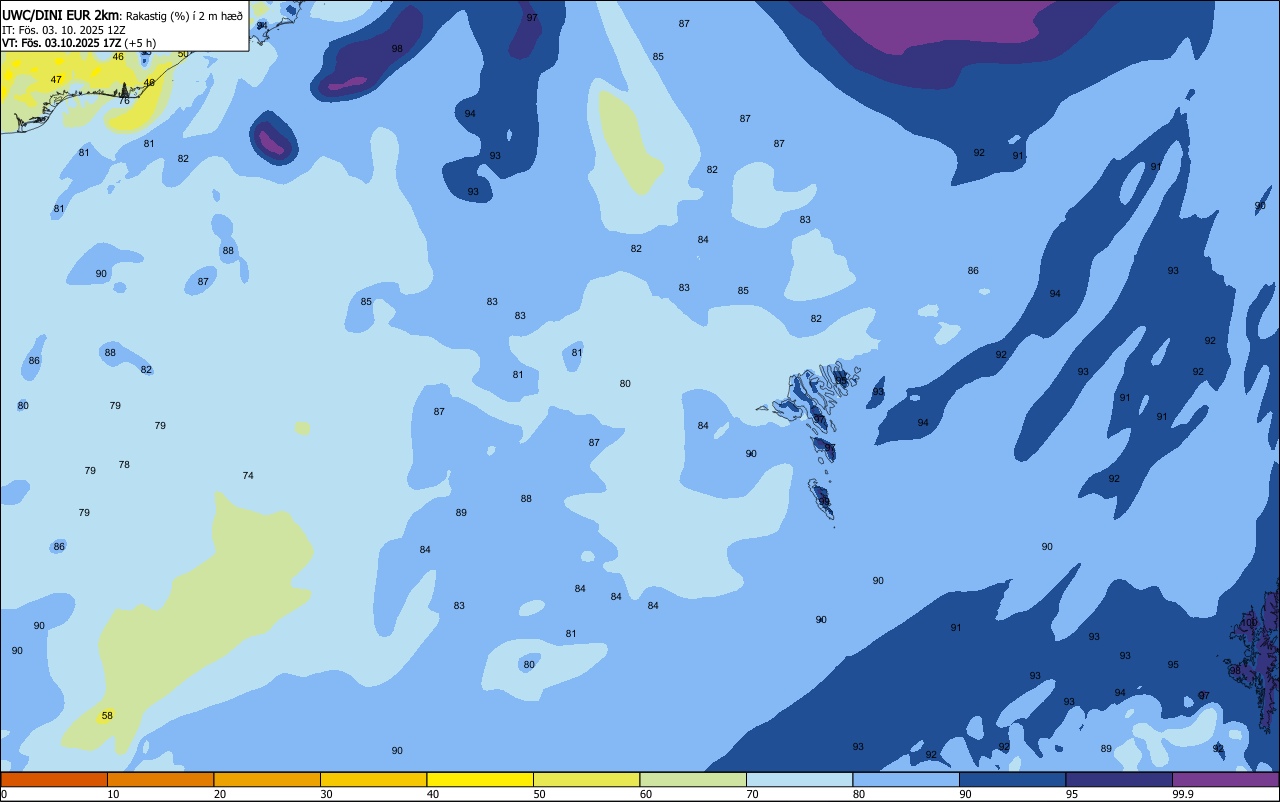The width and height of the screenshot is (1280, 802).
Task: Click the legend scale label '30'
Action: (x=326, y=794)
